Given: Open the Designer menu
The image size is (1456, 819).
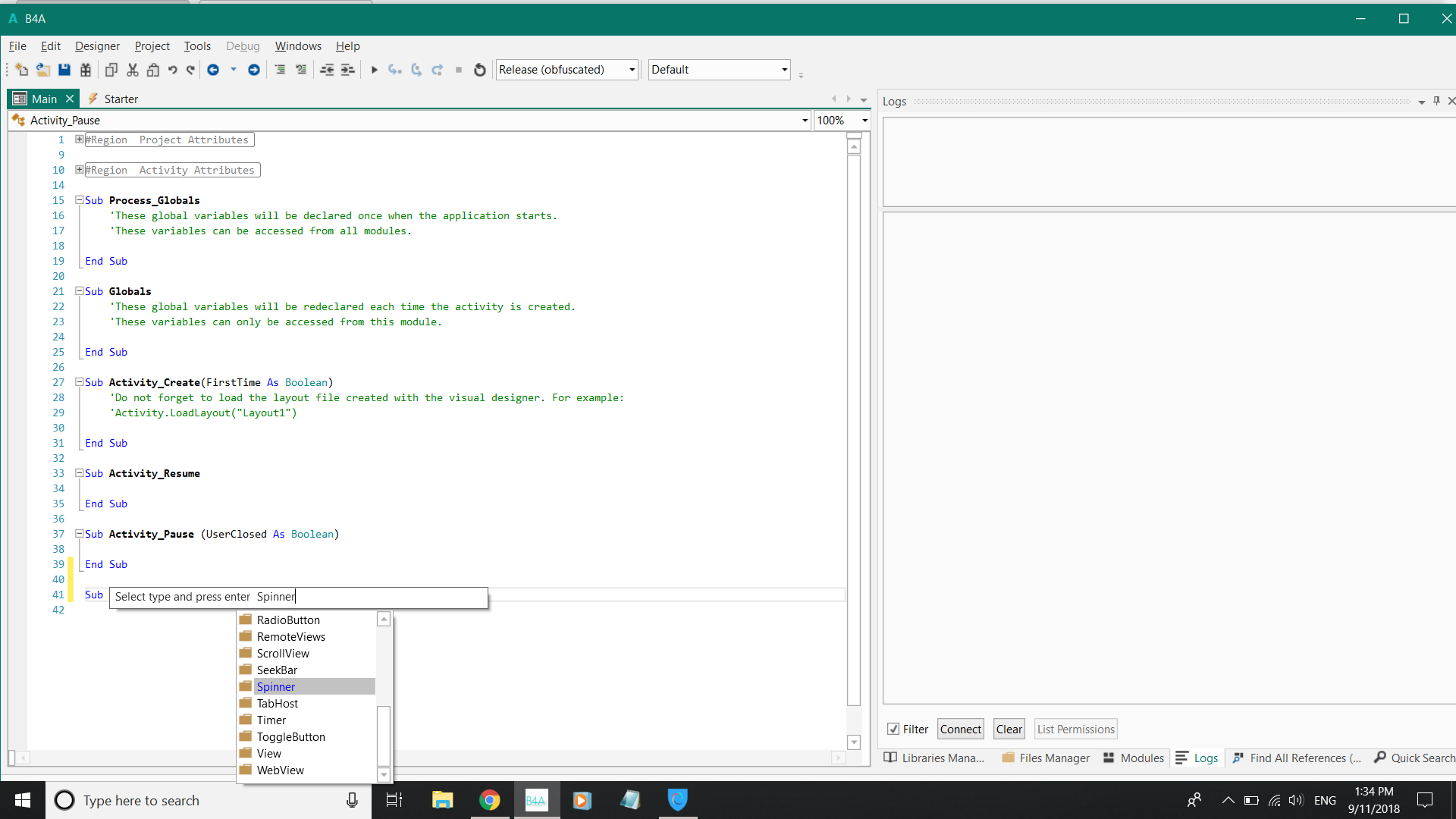Looking at the screenshot, I should (x=97, y=46).
